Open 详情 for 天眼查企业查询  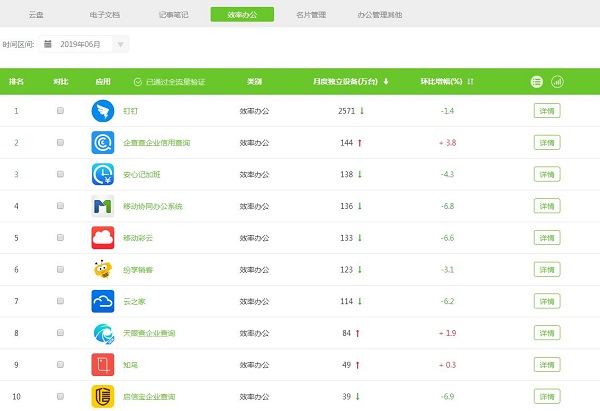pyautogui.click(x=547, y=333)
